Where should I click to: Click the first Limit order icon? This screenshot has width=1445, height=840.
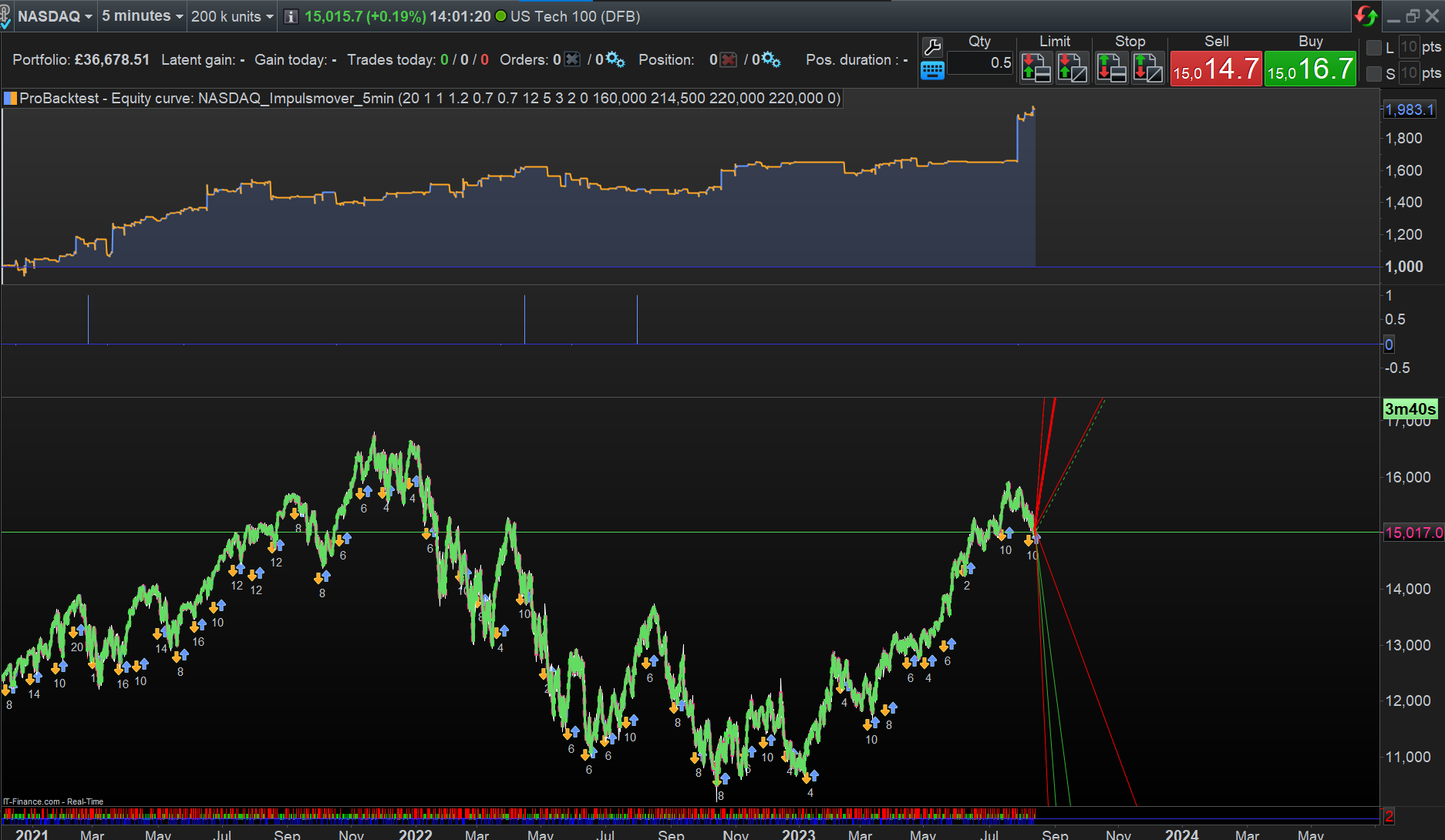pyautogui.click(x=1036, y=68)
